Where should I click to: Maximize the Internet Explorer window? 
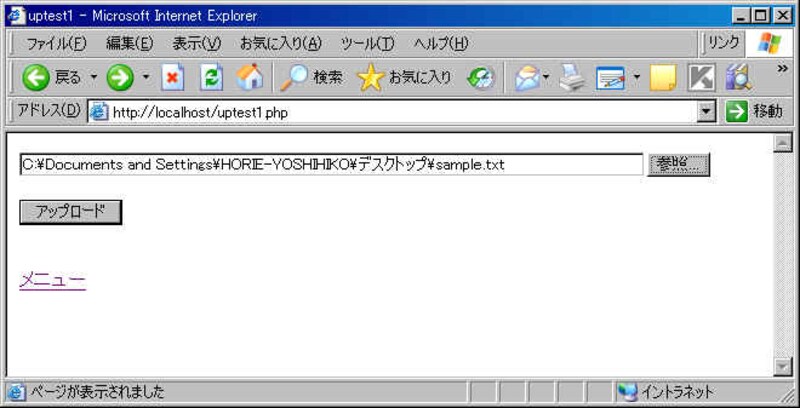tap(761, 16)
